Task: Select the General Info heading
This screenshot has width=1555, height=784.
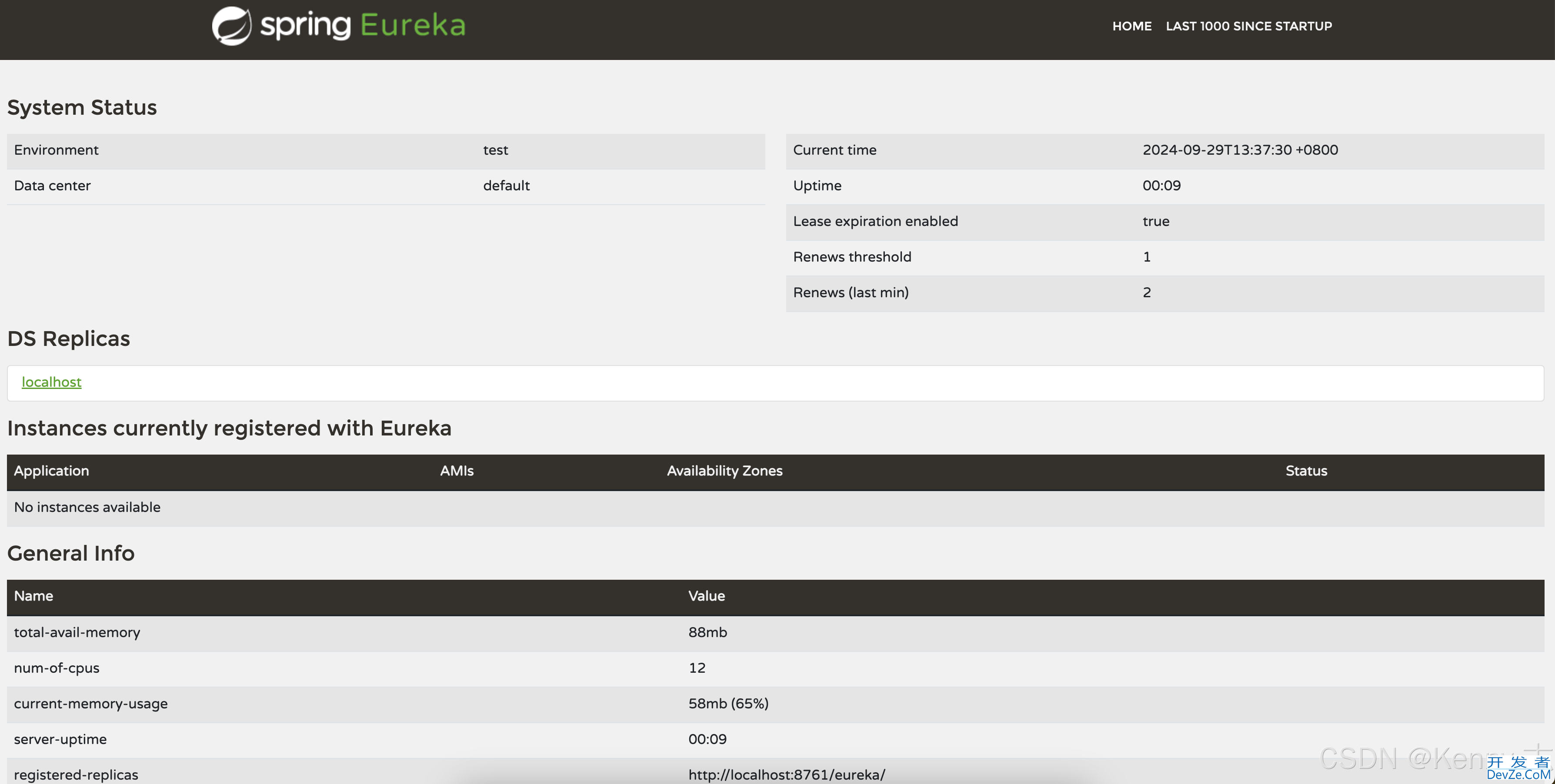Action: pos(70,554)
